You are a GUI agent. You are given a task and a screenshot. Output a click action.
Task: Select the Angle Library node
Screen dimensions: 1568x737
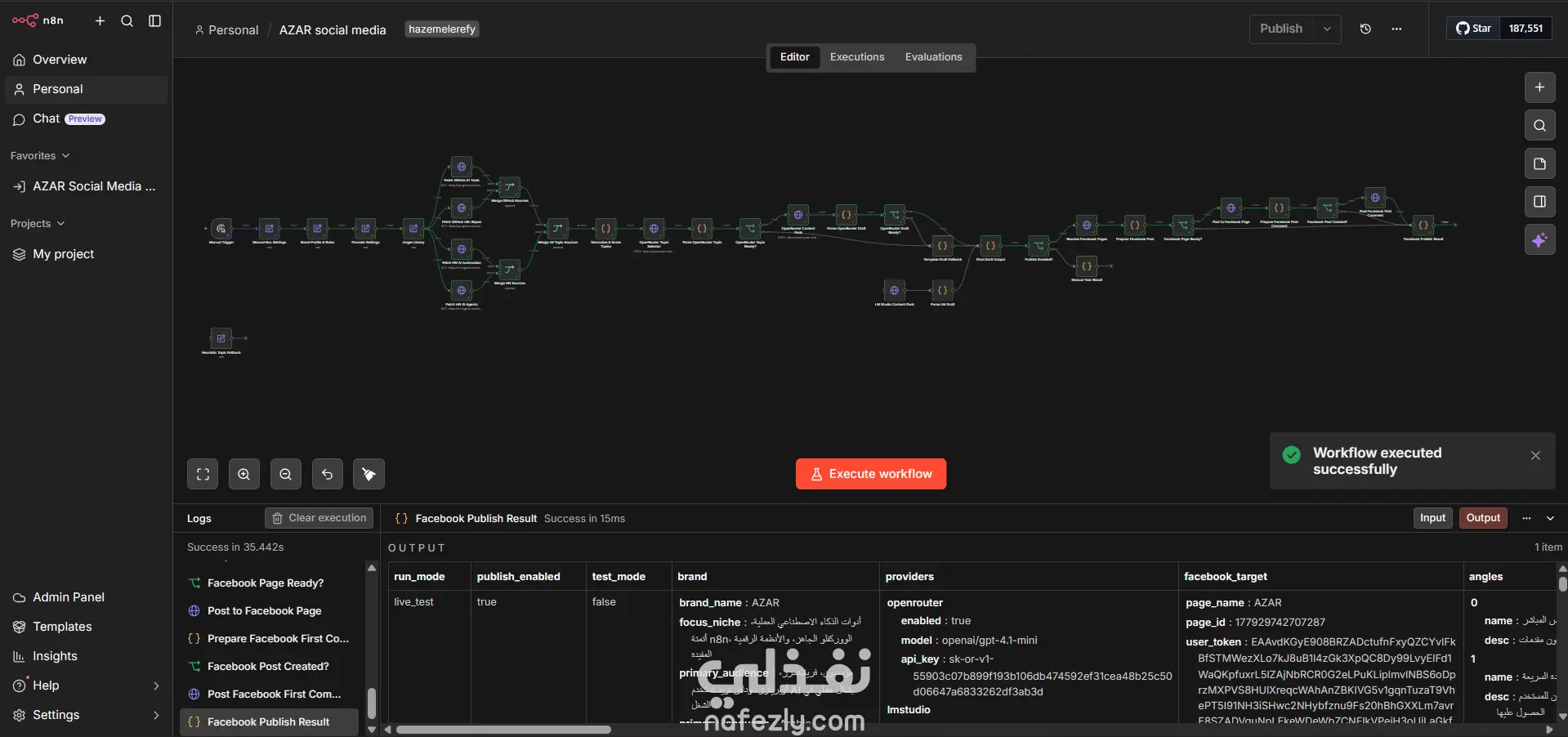(x=413, y=229)
